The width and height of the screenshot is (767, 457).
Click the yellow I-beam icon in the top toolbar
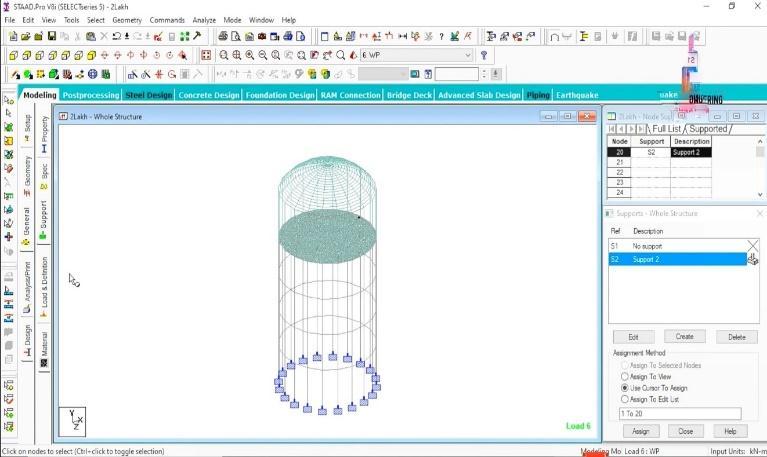(x=584, y=36)
